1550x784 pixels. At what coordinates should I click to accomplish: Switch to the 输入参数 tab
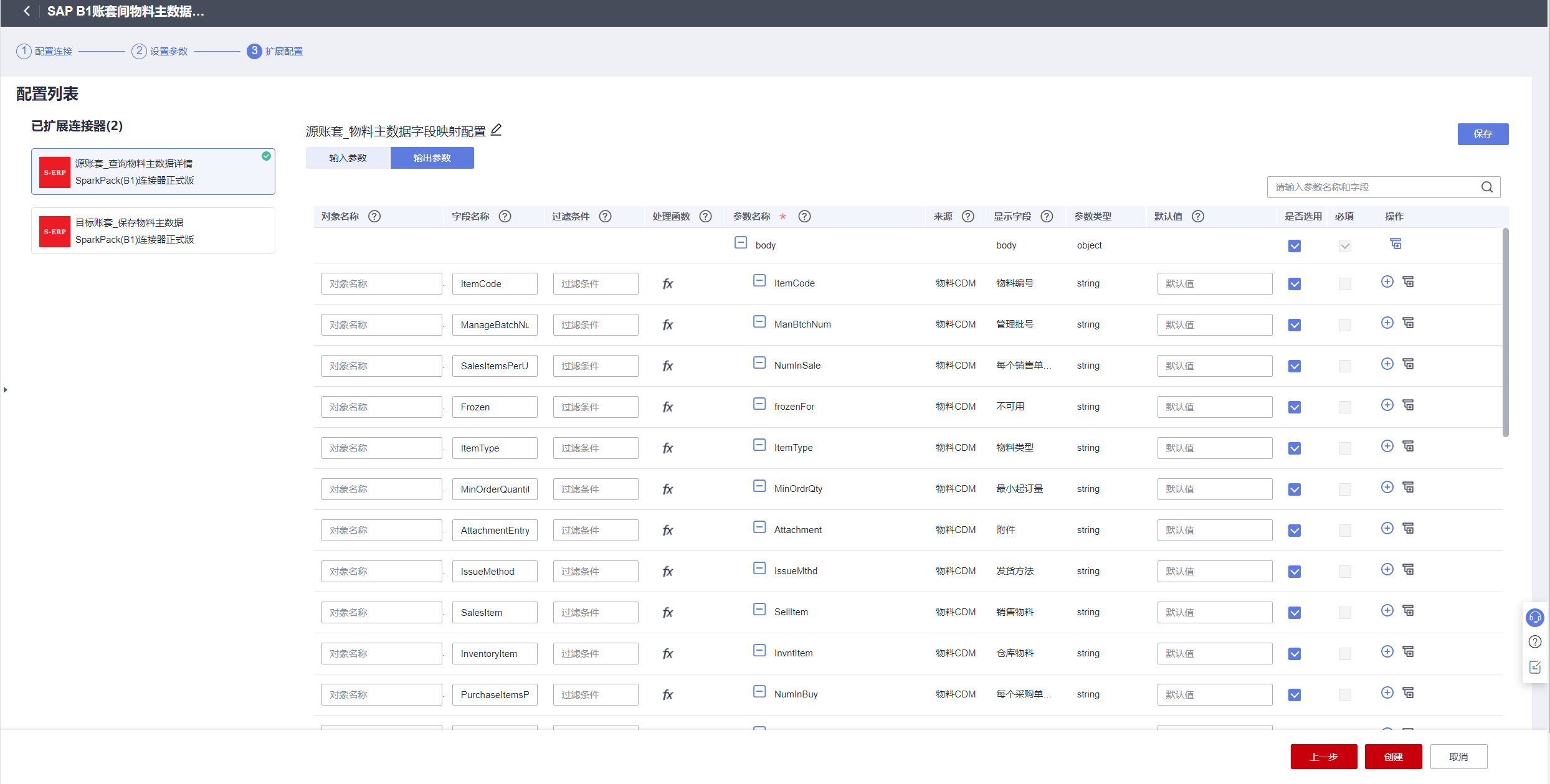[348, 158]
